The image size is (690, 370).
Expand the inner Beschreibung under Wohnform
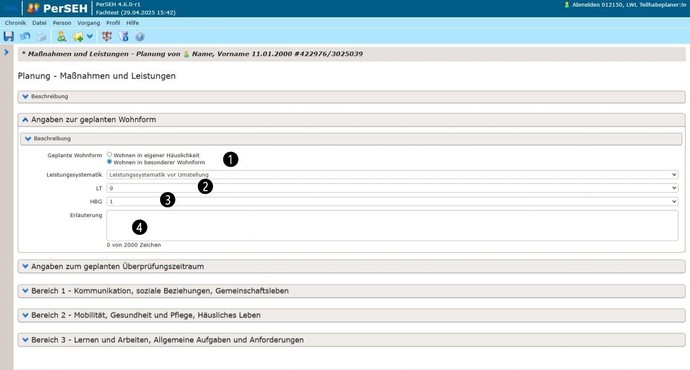point(351,139)
